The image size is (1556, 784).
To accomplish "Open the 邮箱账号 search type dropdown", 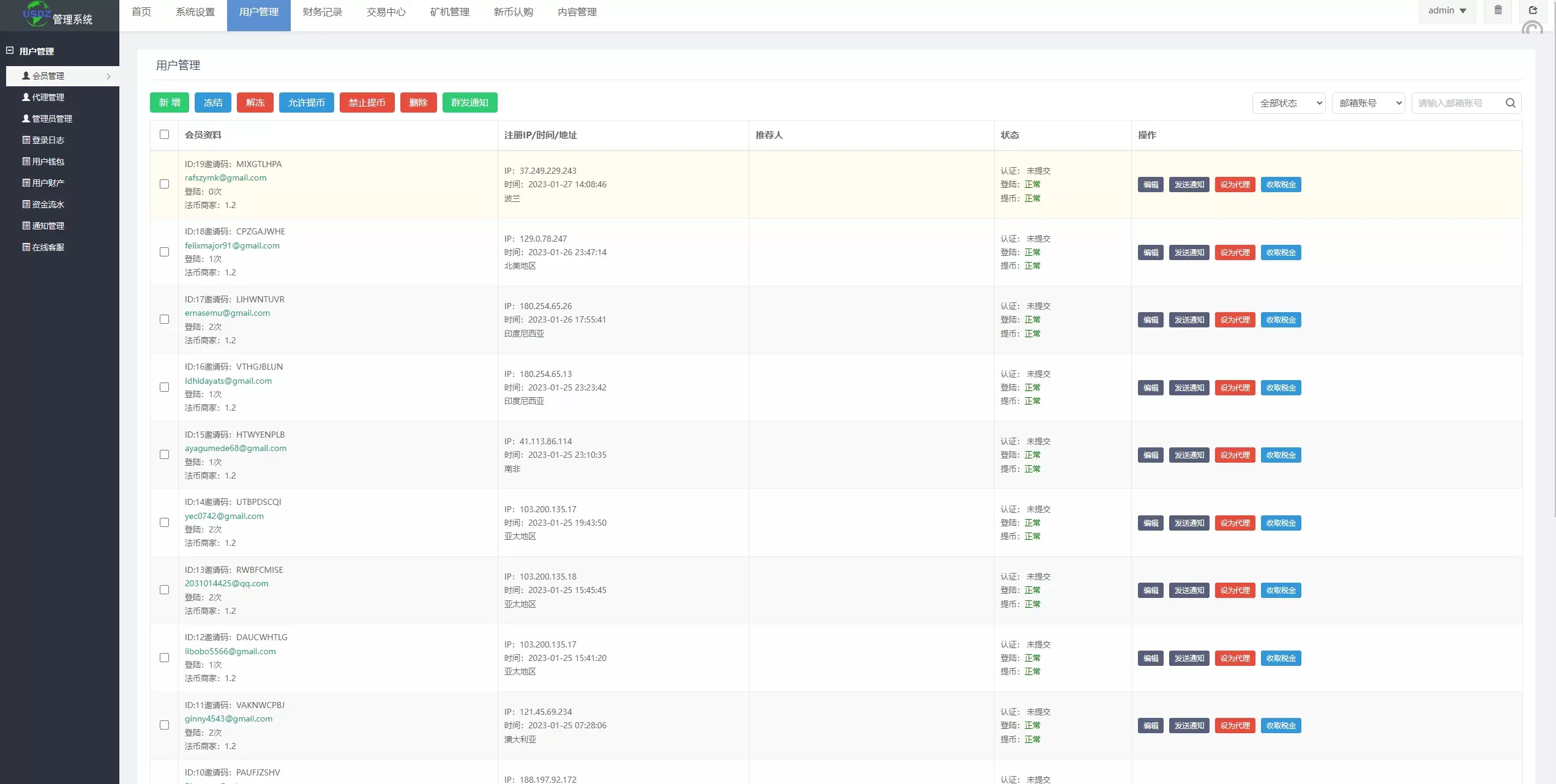I will click(1368, 103).
